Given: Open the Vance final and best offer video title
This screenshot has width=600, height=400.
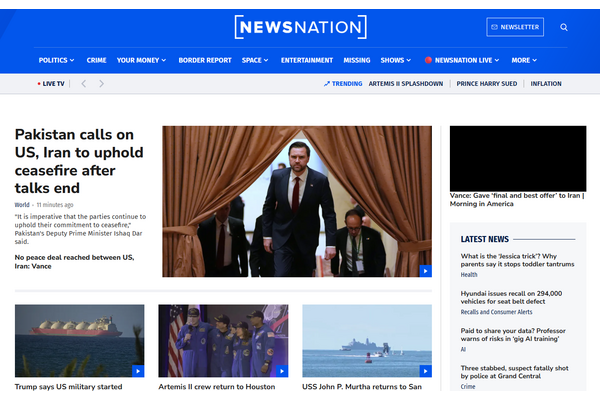Looking at the screenshot, I should [x=517, y=199].
